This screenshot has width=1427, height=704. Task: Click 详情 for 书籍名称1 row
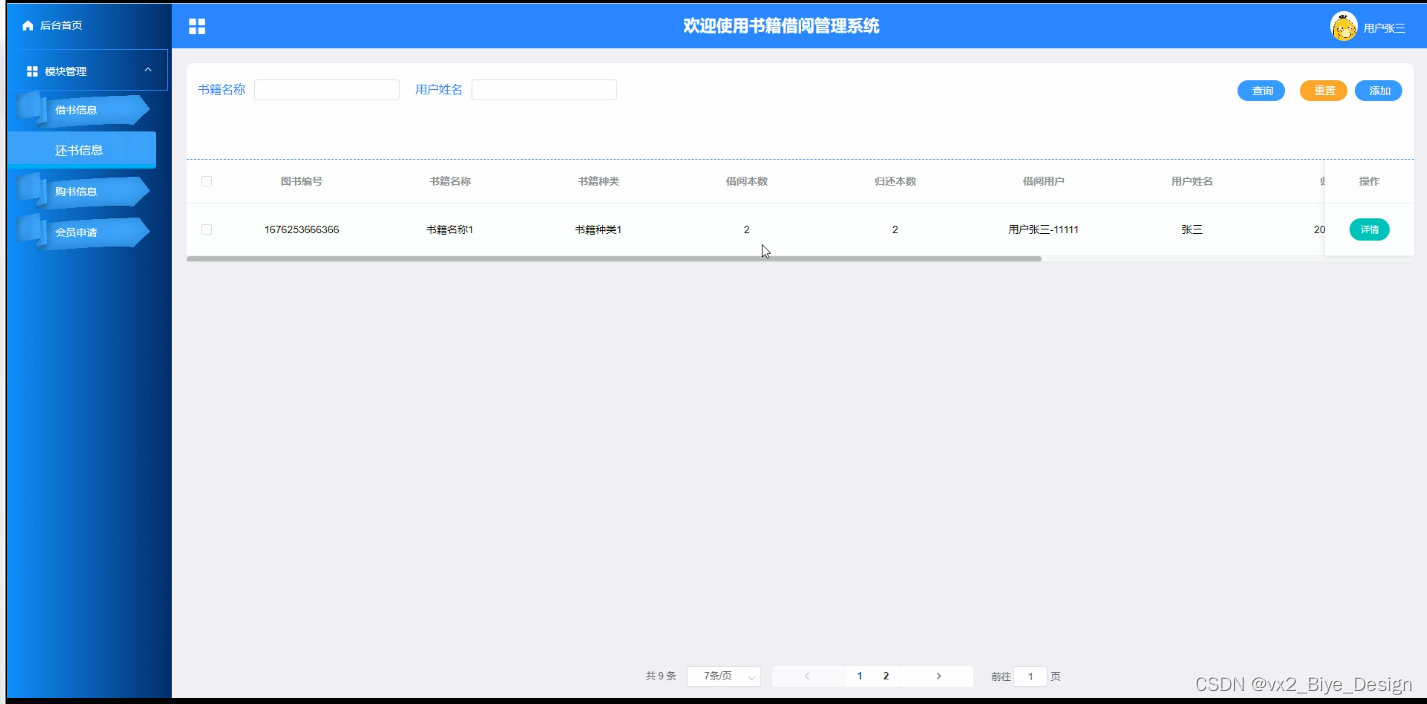[x=1369, y=230]
